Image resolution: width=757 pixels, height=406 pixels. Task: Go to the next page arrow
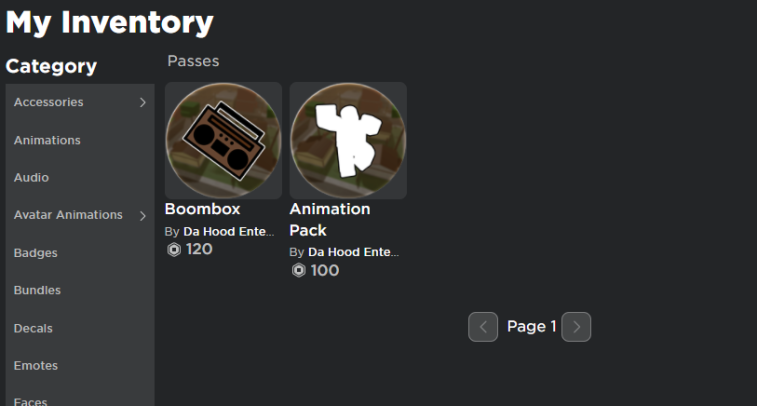pos(576,327)
